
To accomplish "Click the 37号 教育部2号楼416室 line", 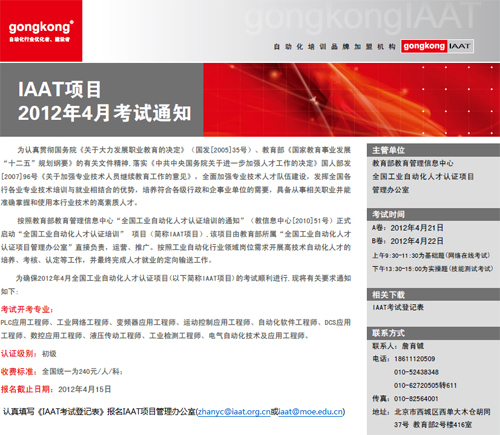I will 433,425.
